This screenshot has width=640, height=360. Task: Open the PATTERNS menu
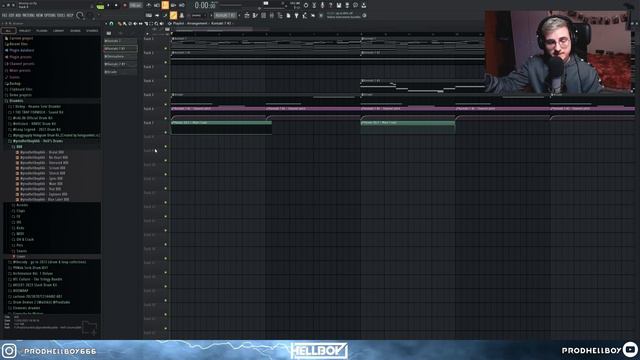[x=28, y=15]
